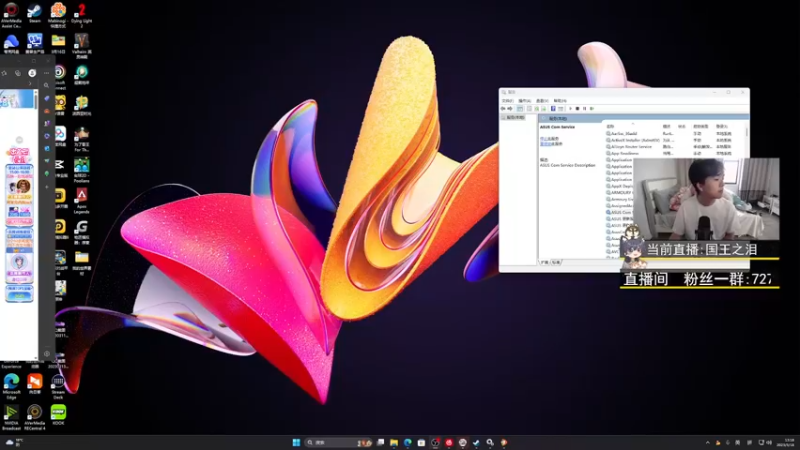The image size is (800, 450).
Task: Click the Restart Service icon in toolbar
Action: coord(592,109)
